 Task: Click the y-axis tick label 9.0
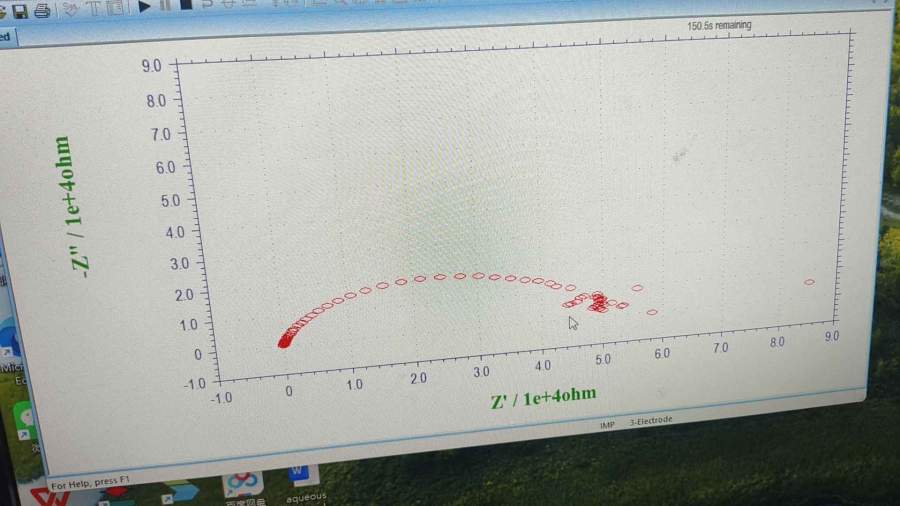click(152, 66)
